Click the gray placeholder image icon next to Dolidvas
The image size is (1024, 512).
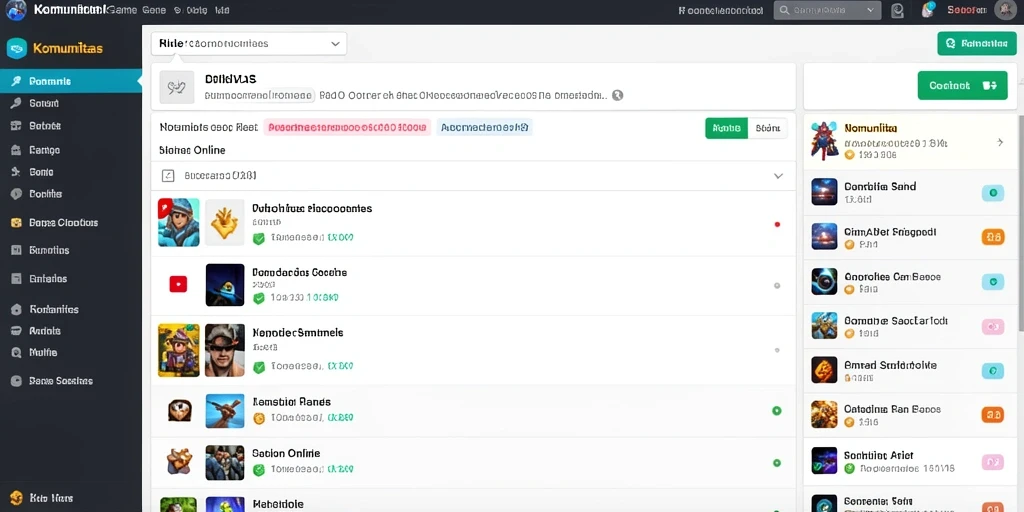click(177, 88)
